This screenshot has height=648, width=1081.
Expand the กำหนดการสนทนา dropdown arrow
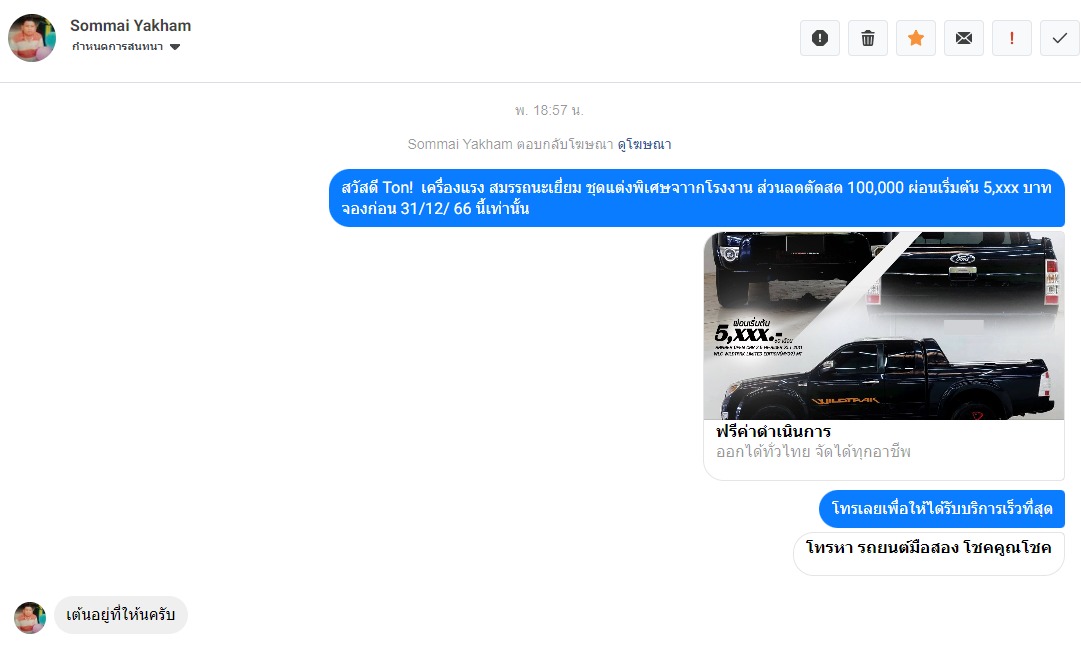coord(175,47)
